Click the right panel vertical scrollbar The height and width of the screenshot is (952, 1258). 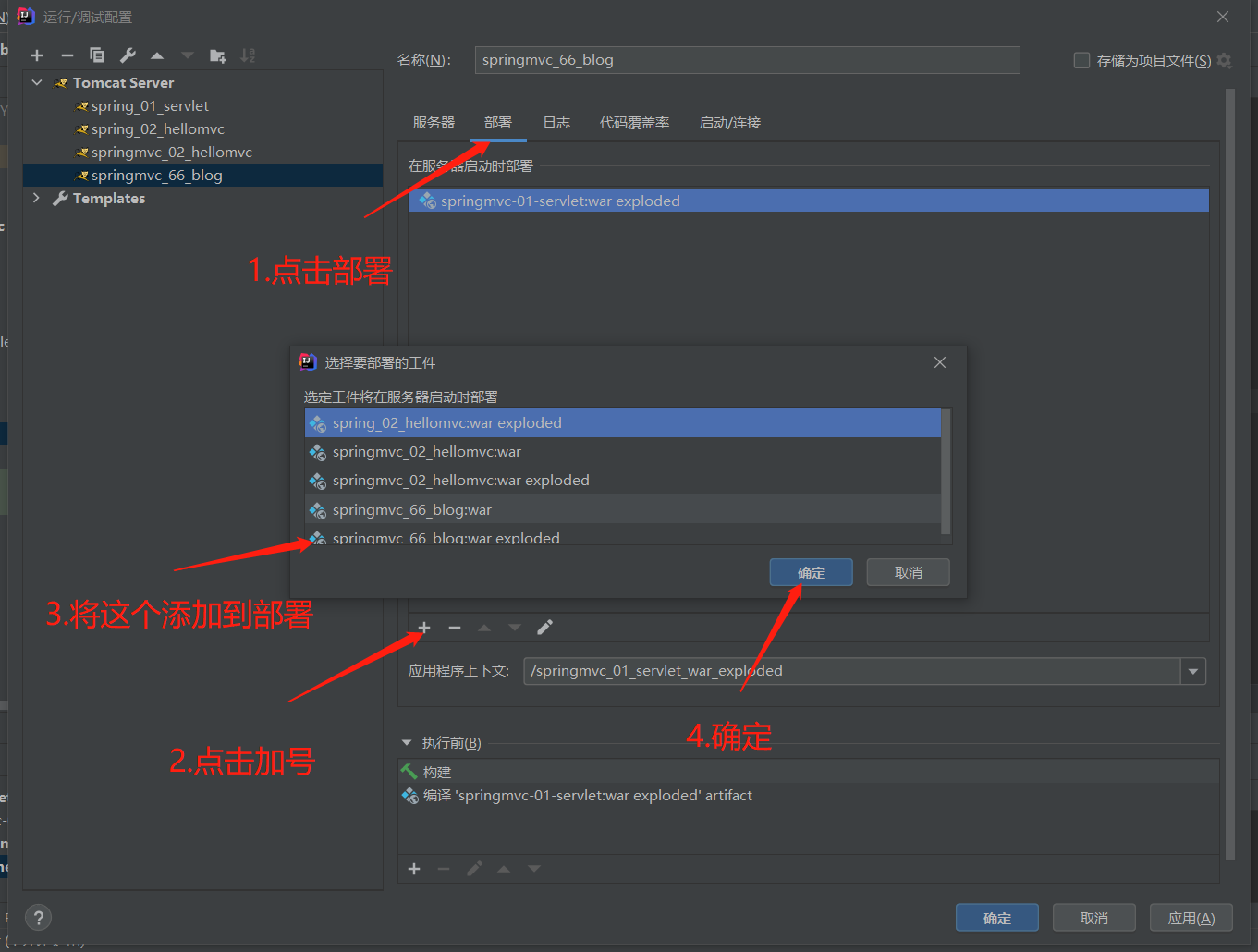[x=1229, y=474]
